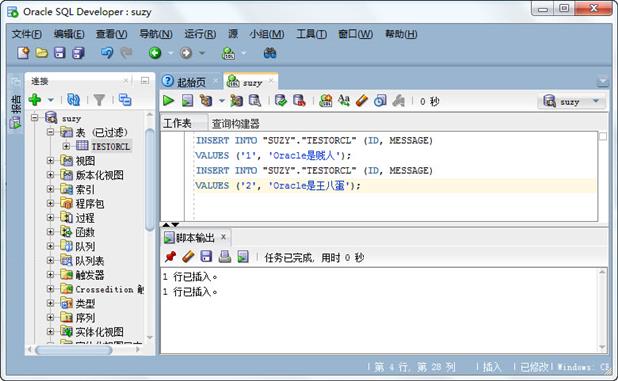Commit changes with green check database icon

tap(281, 101)
